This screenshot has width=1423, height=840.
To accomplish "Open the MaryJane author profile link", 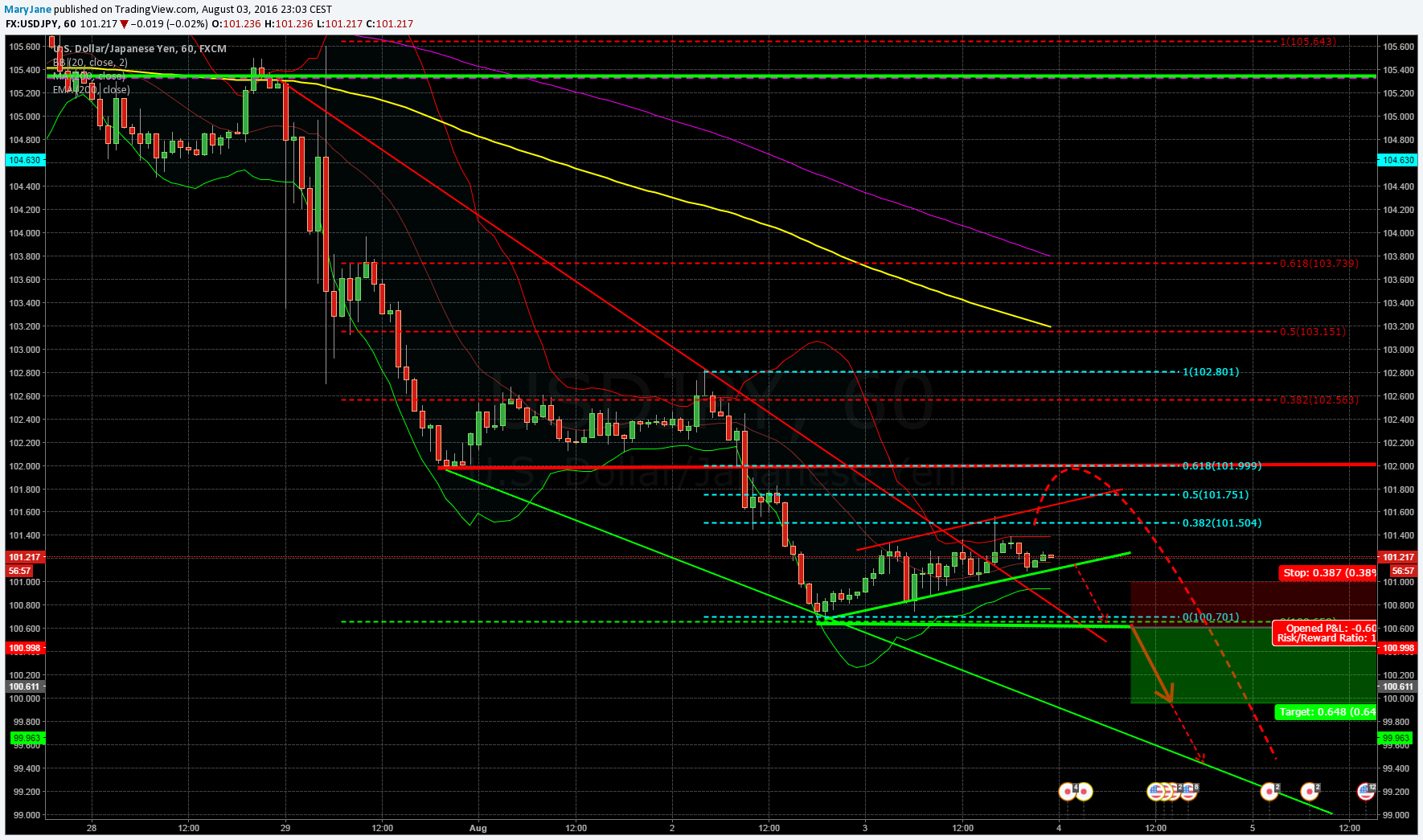I will click(28, 10).
